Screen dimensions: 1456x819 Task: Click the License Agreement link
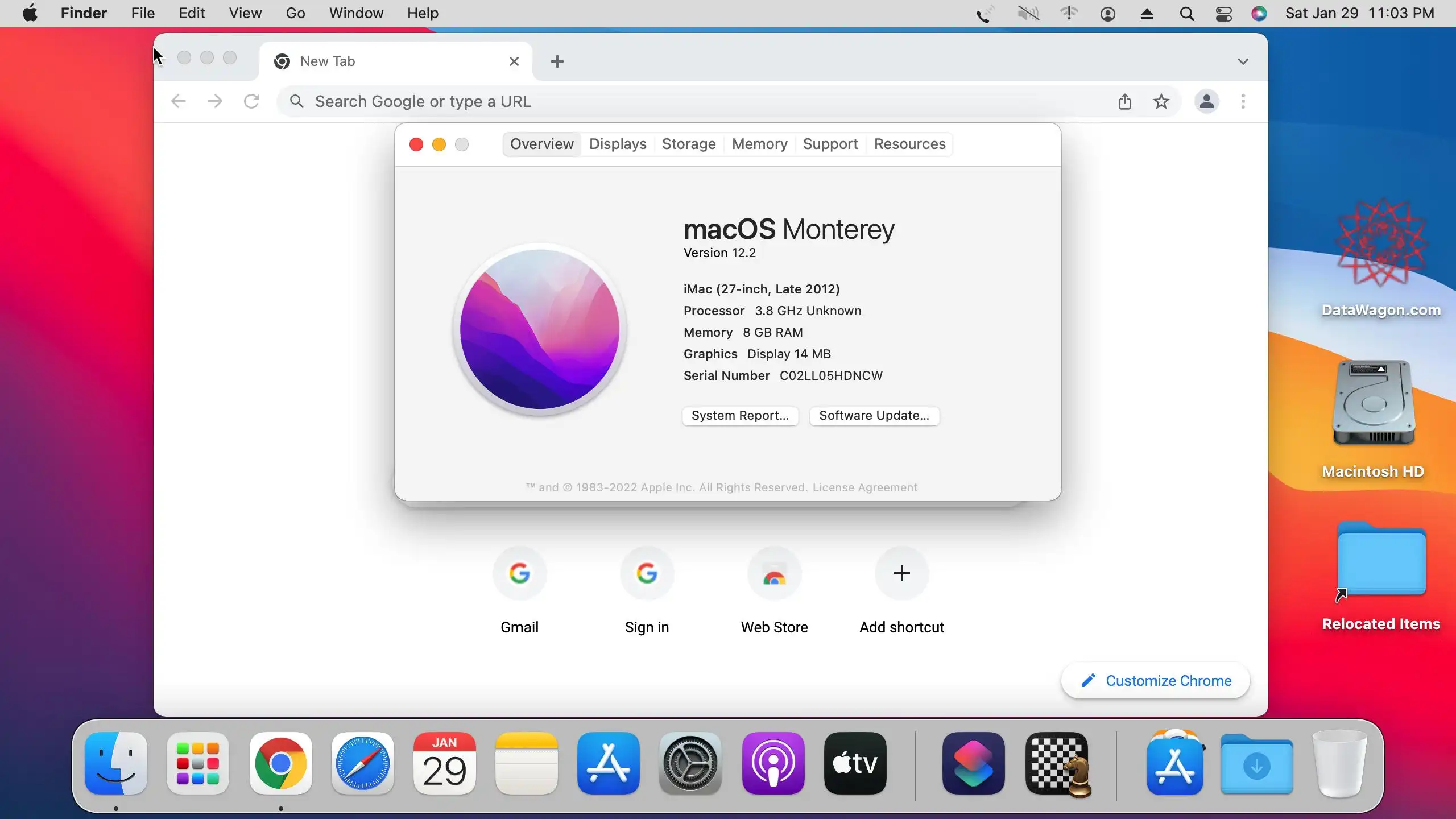coord(864,487)
